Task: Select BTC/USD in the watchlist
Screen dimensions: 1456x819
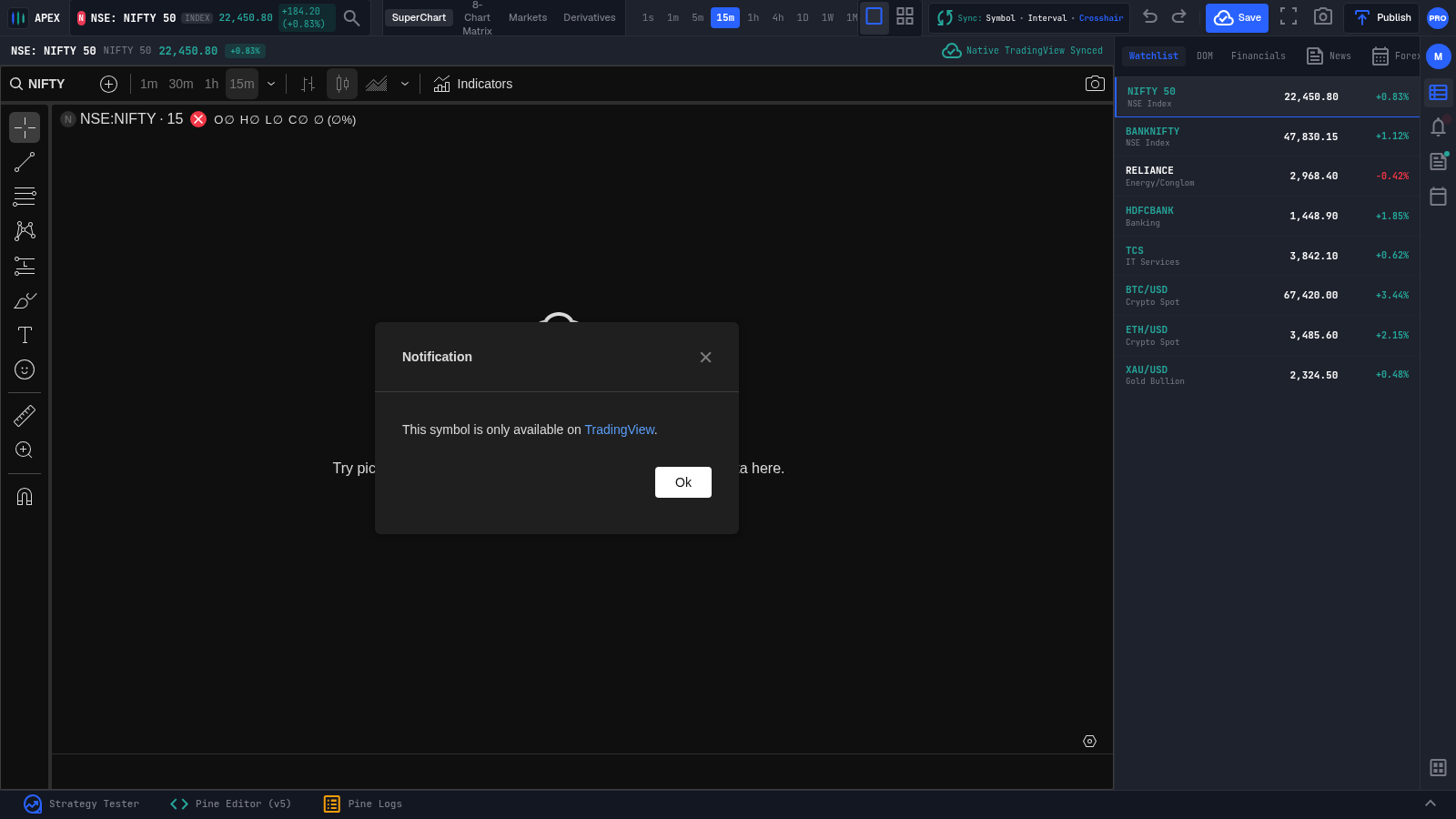Action: coord(1267,296)
